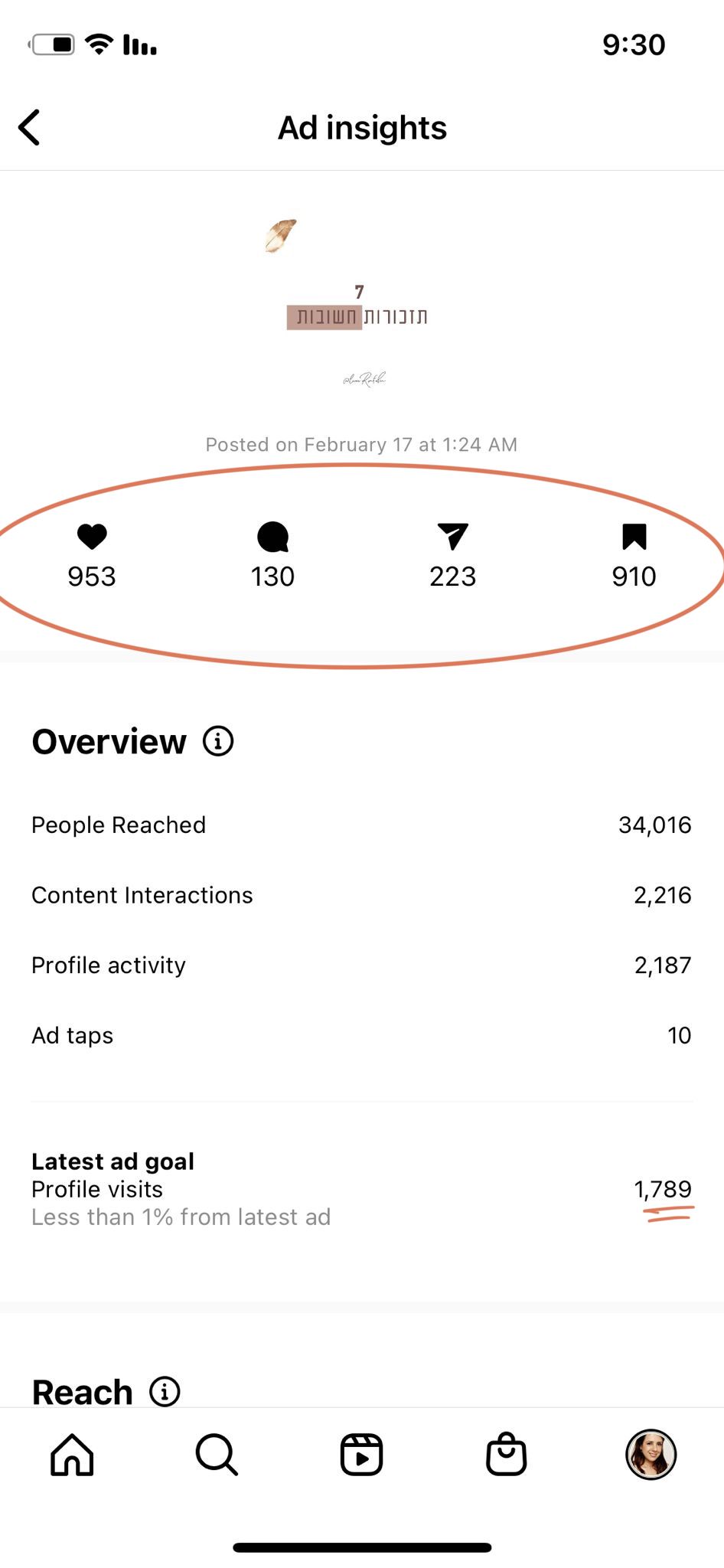Tap the Profile visits 1,789 value
The image size is (724, 1568).
[x=662, y=1189]
